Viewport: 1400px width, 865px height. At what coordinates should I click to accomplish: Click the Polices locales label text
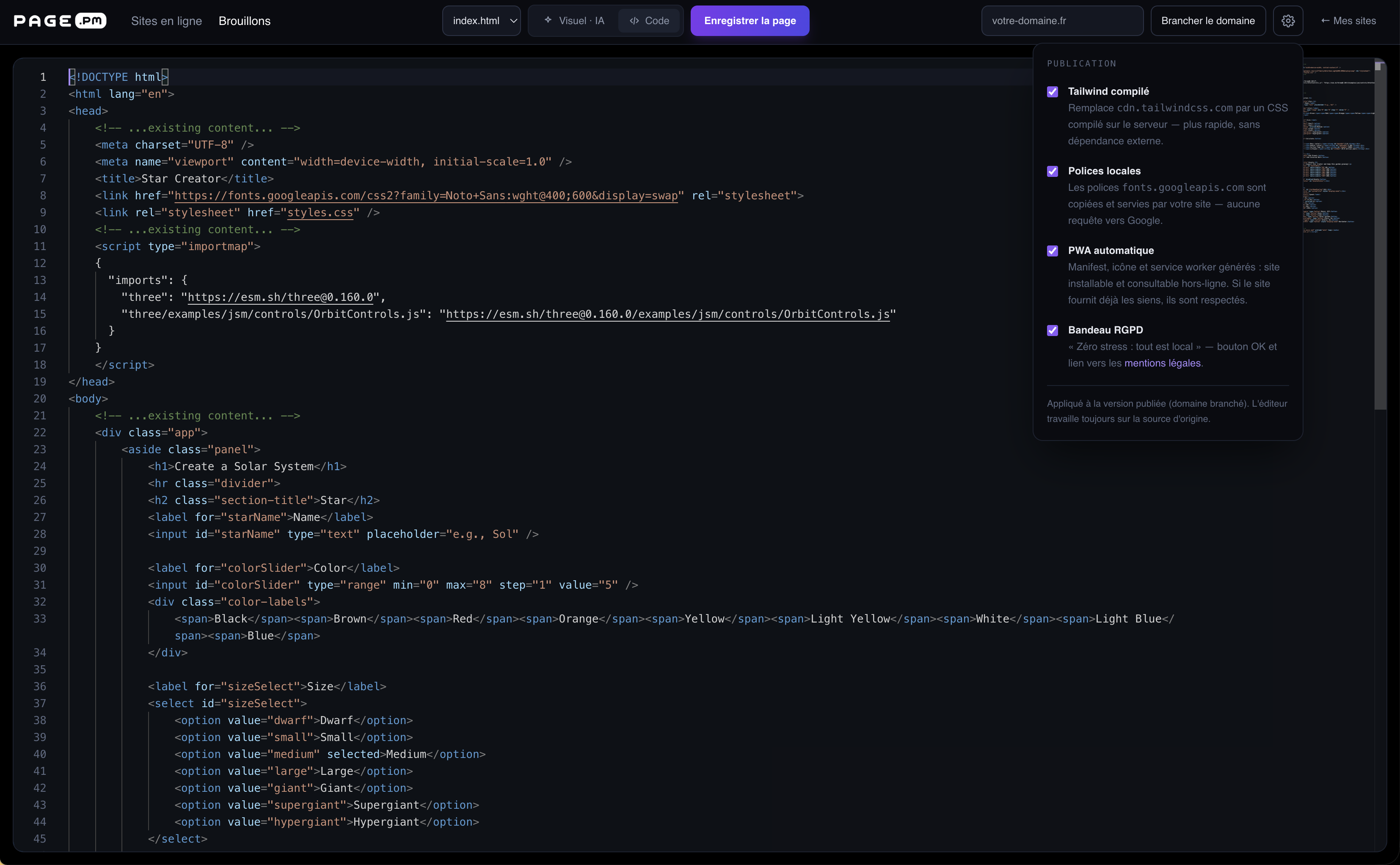(x=1104, y=171)
